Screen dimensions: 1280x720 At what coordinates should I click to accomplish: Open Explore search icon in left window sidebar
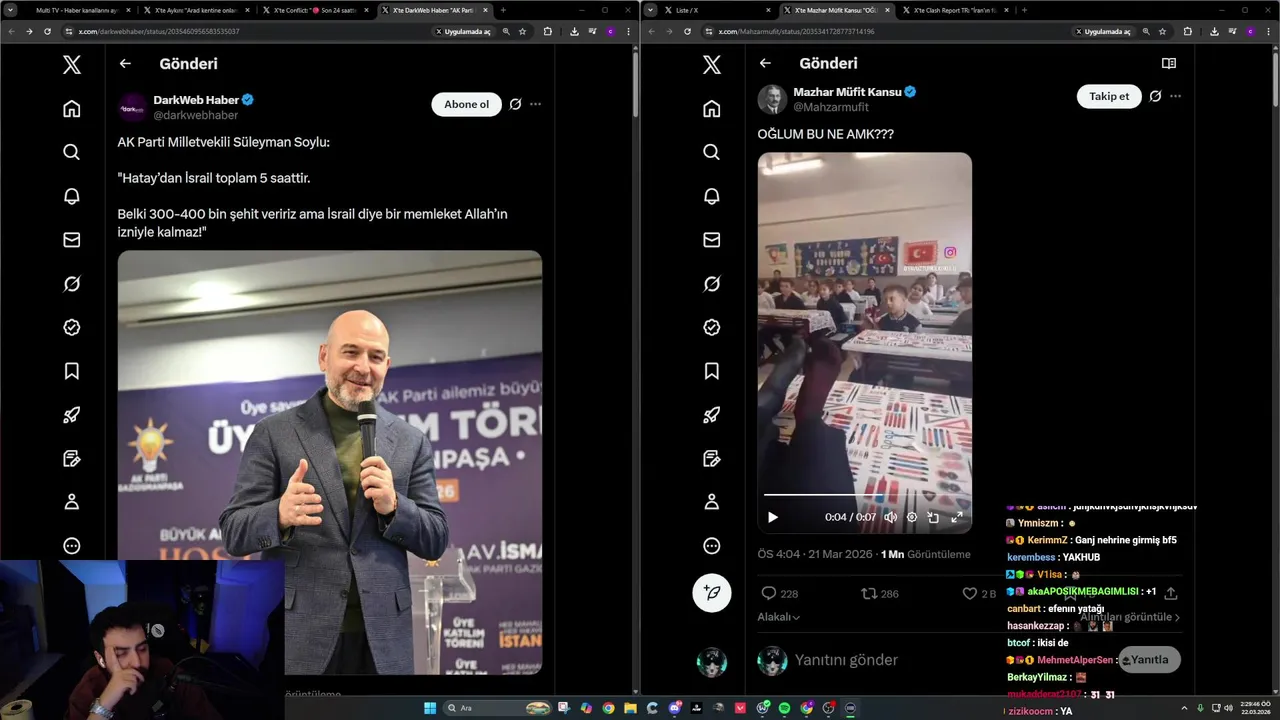pyautogui.click(x=71, y=152)
